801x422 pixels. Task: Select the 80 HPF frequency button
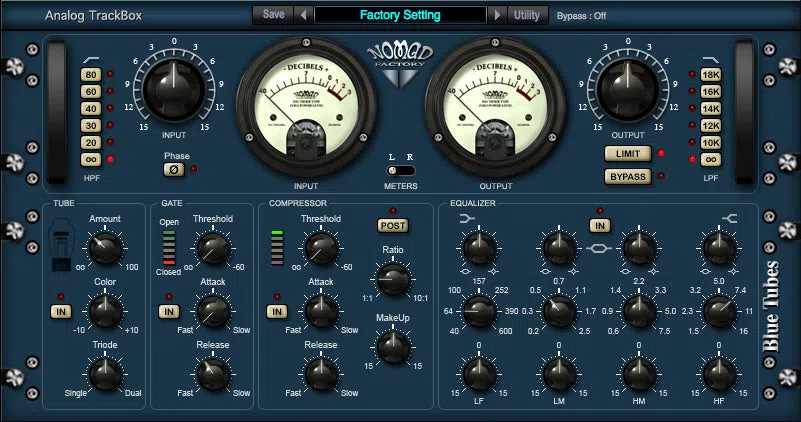(91, 75)
